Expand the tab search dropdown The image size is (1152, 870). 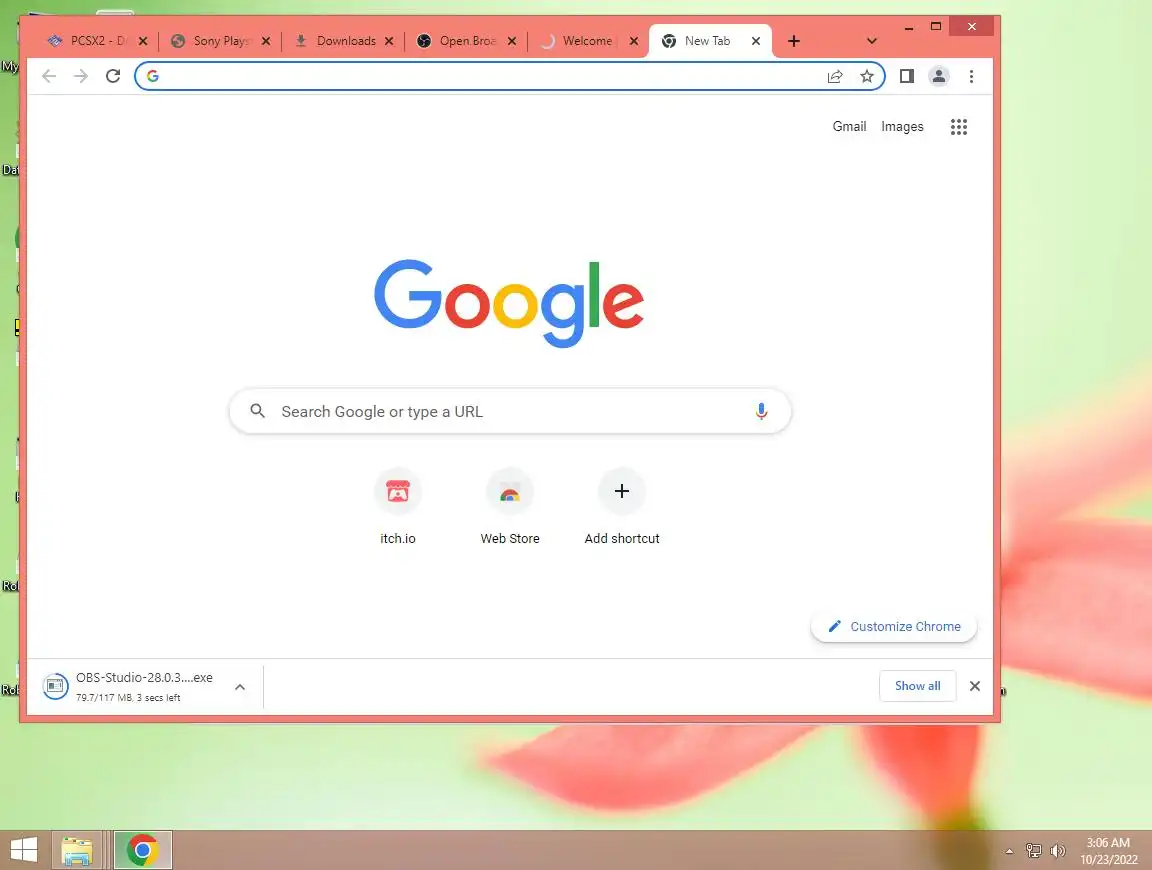point(871,41)
